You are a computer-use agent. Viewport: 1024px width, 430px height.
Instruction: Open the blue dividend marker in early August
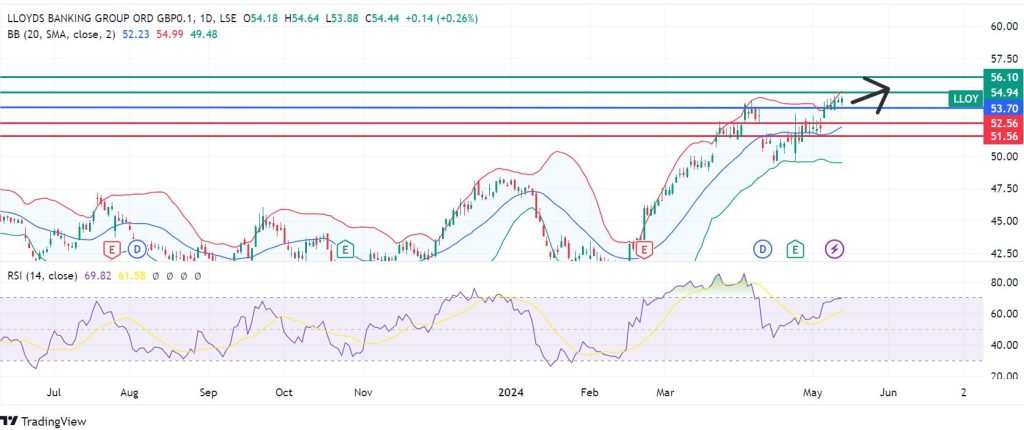[136, 249]
